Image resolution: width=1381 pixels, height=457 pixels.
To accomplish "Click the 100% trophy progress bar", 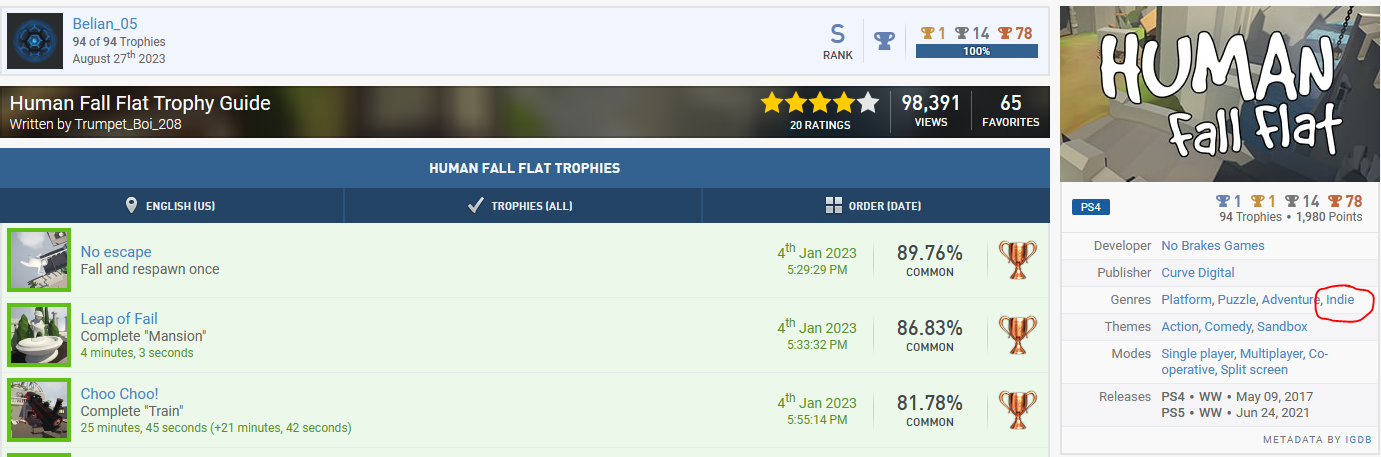I will (976, 51).
